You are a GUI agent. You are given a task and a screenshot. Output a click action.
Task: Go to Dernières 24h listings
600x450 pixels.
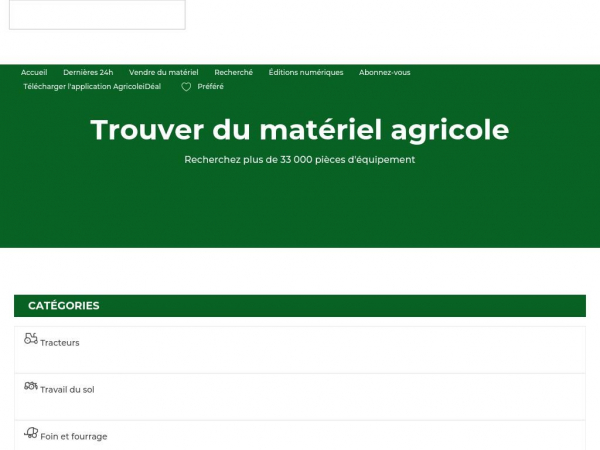click(88, 72)
